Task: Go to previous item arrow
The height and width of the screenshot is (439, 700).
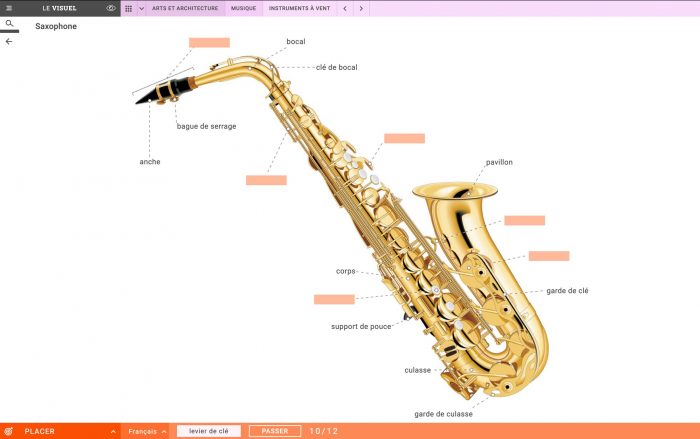Action: (345, 8)
